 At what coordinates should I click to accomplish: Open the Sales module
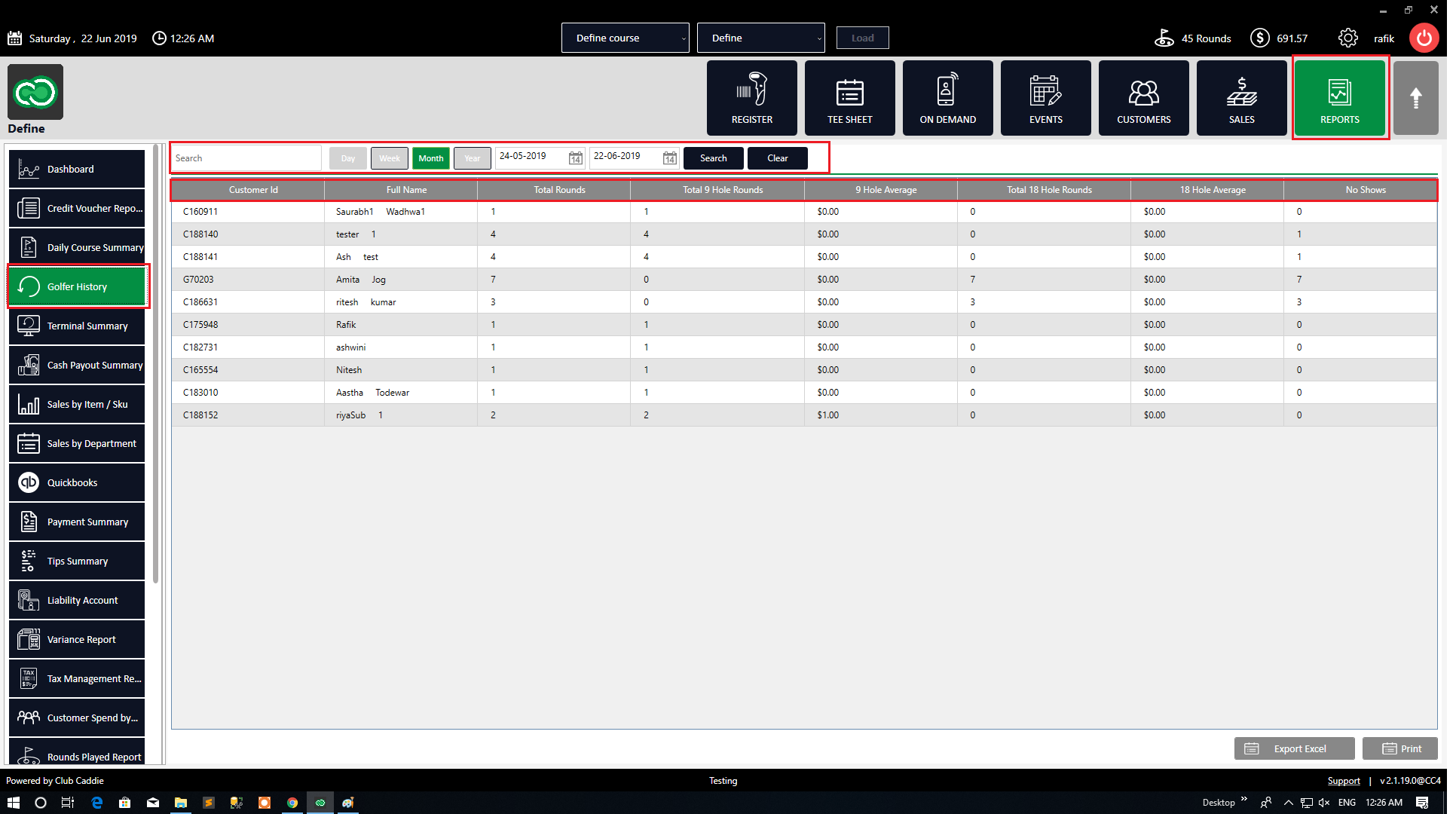1241,98
